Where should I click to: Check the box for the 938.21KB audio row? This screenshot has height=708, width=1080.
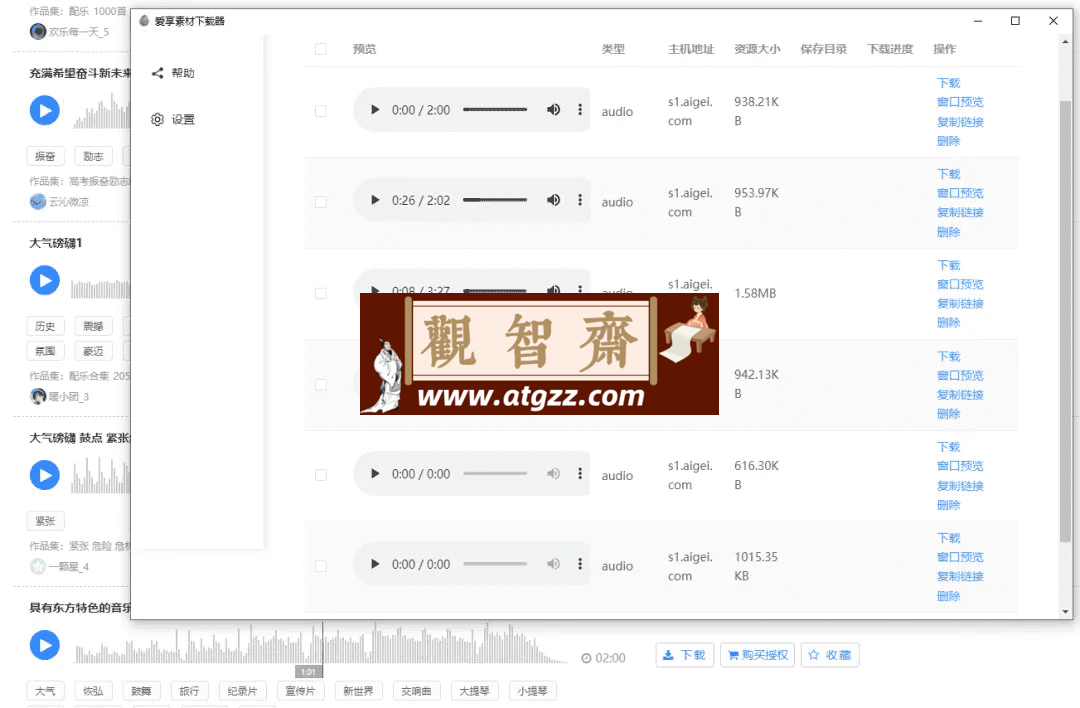pyautogui.click(x=320, y=111)
